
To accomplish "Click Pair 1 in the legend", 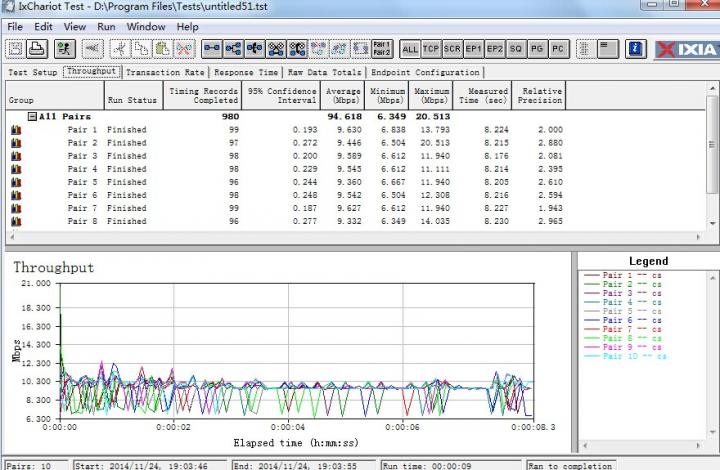I will tap(623, 275).
